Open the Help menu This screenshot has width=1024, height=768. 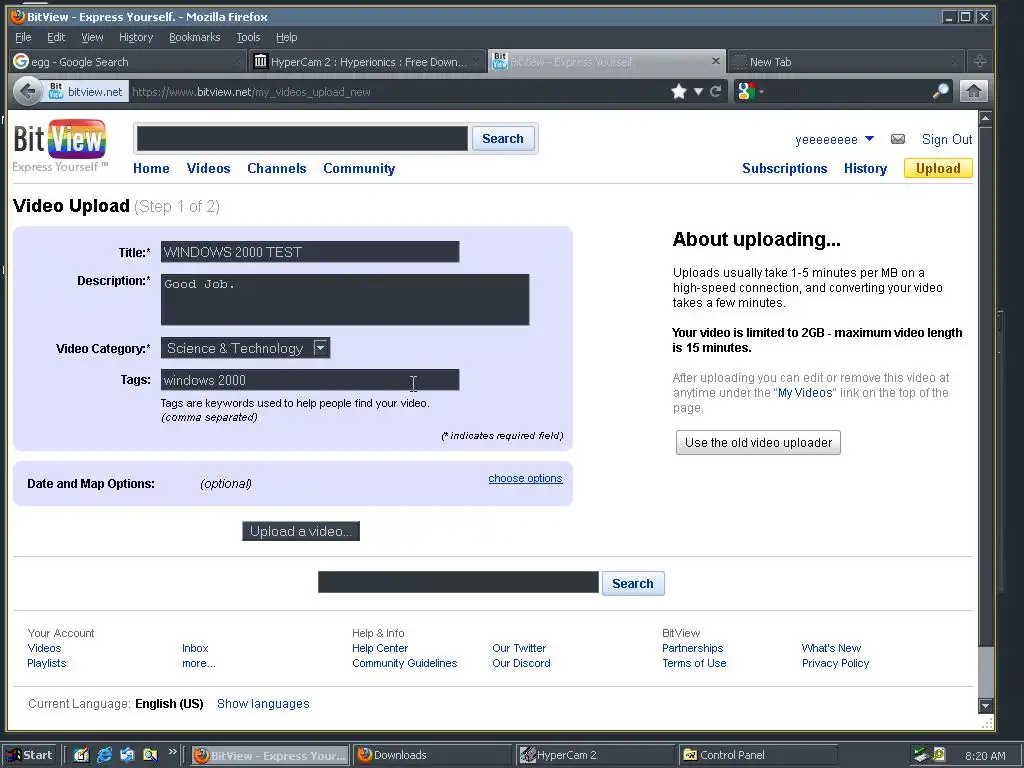click(x=286, y=37)
